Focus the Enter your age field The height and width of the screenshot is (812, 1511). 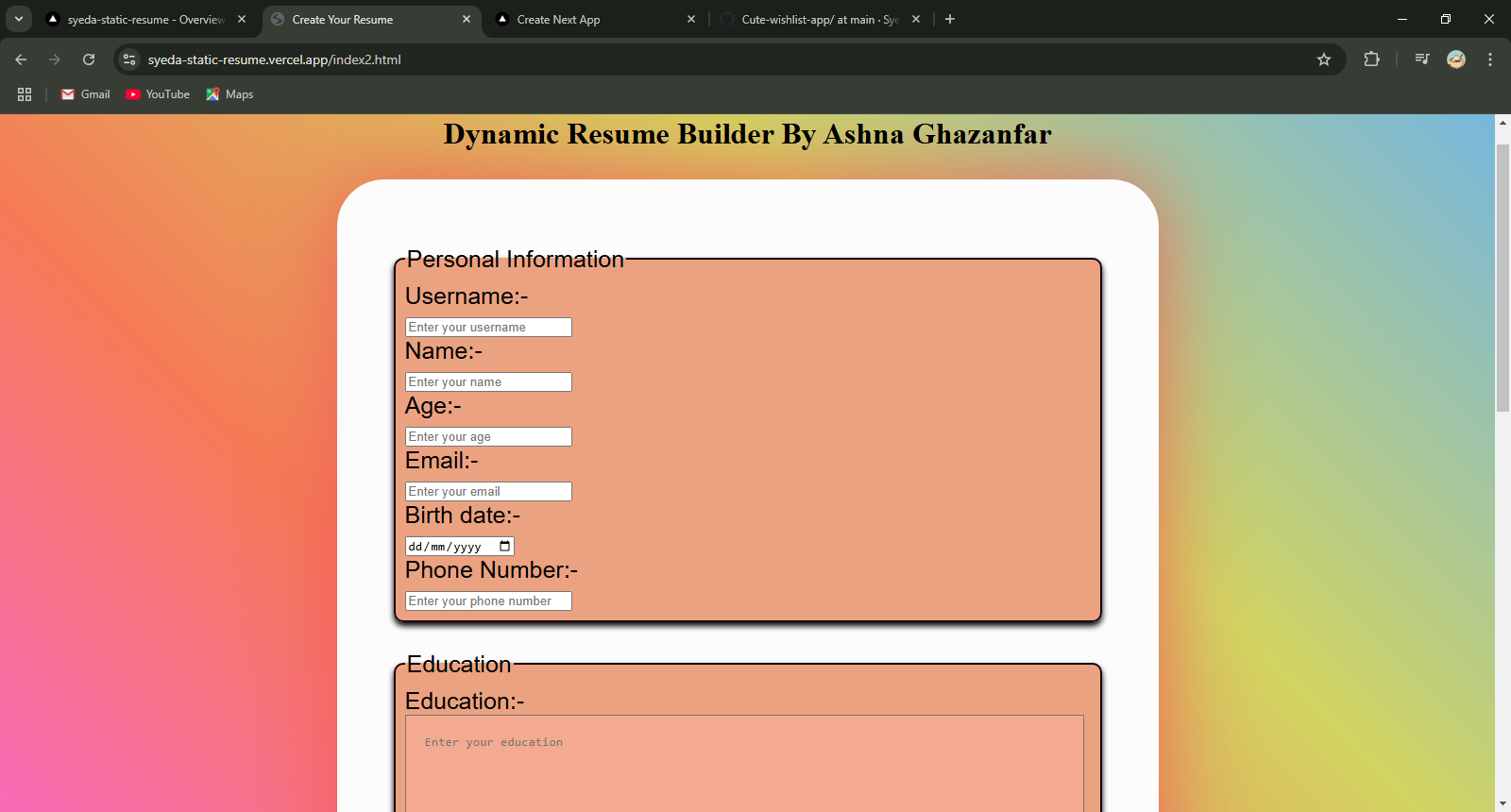488,436
